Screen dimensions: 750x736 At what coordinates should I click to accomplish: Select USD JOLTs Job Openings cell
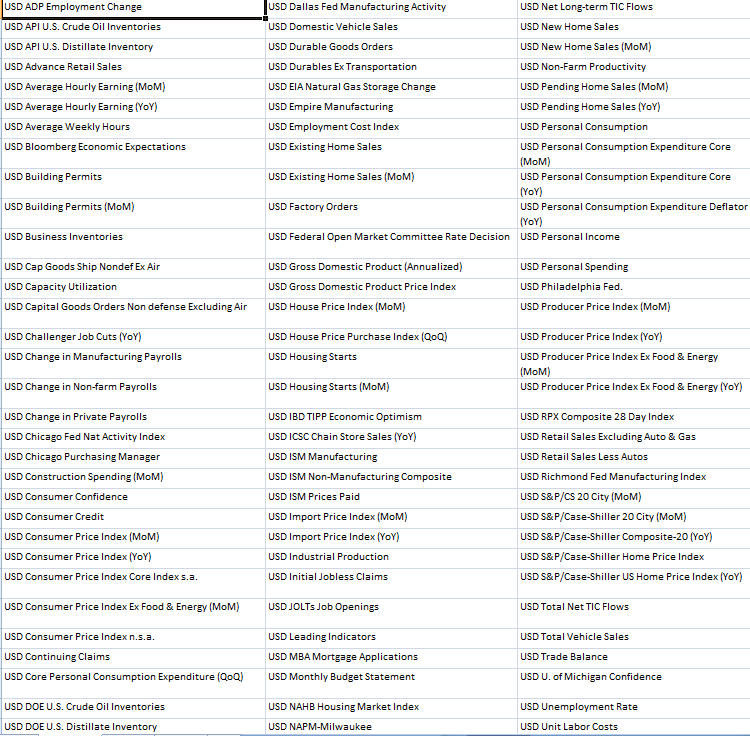coord(391,614)
